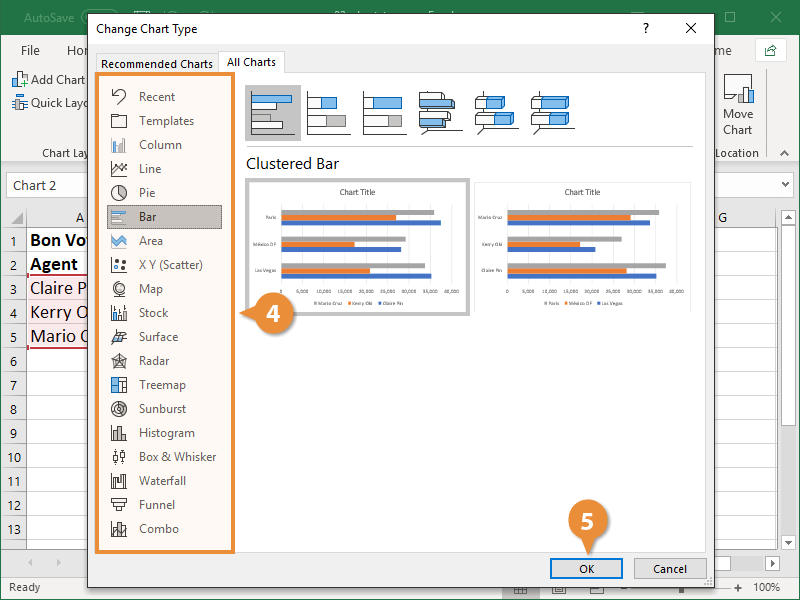Click the vertical scrollbar down arrow

pos(788,543)
